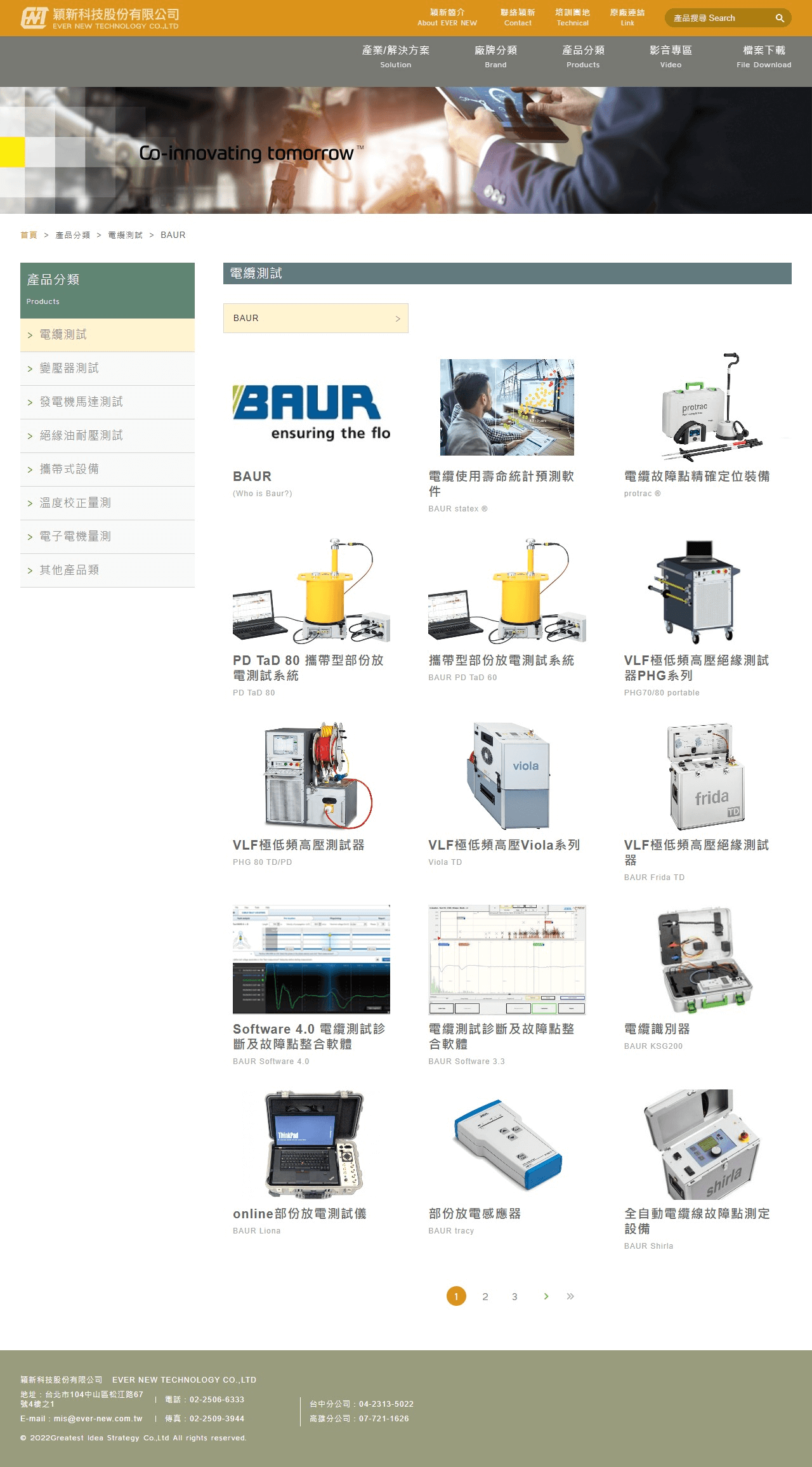Click Taichung branch number 04-2313-5022
The width and height of the screenshot is (812, 1467).
click(386, 1404)
